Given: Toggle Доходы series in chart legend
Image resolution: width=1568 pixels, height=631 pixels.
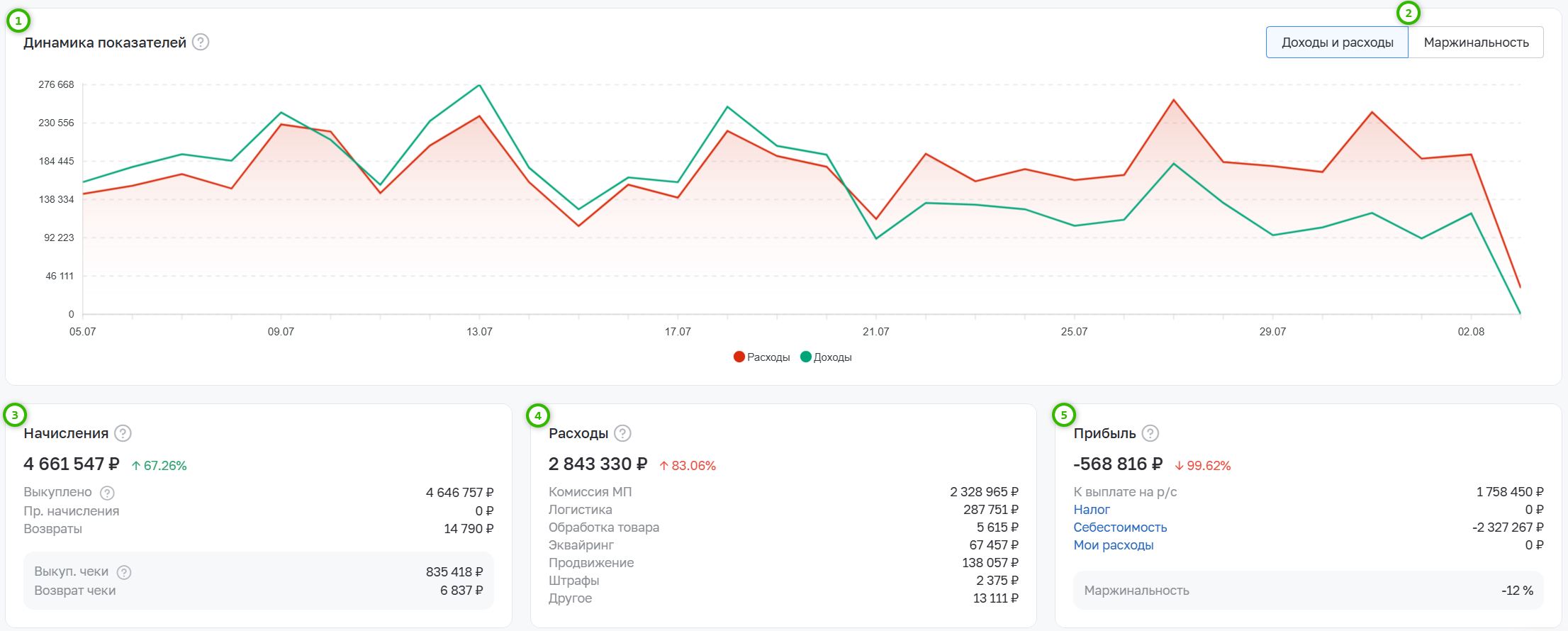Looking at the screenshot, I should 826,357.
